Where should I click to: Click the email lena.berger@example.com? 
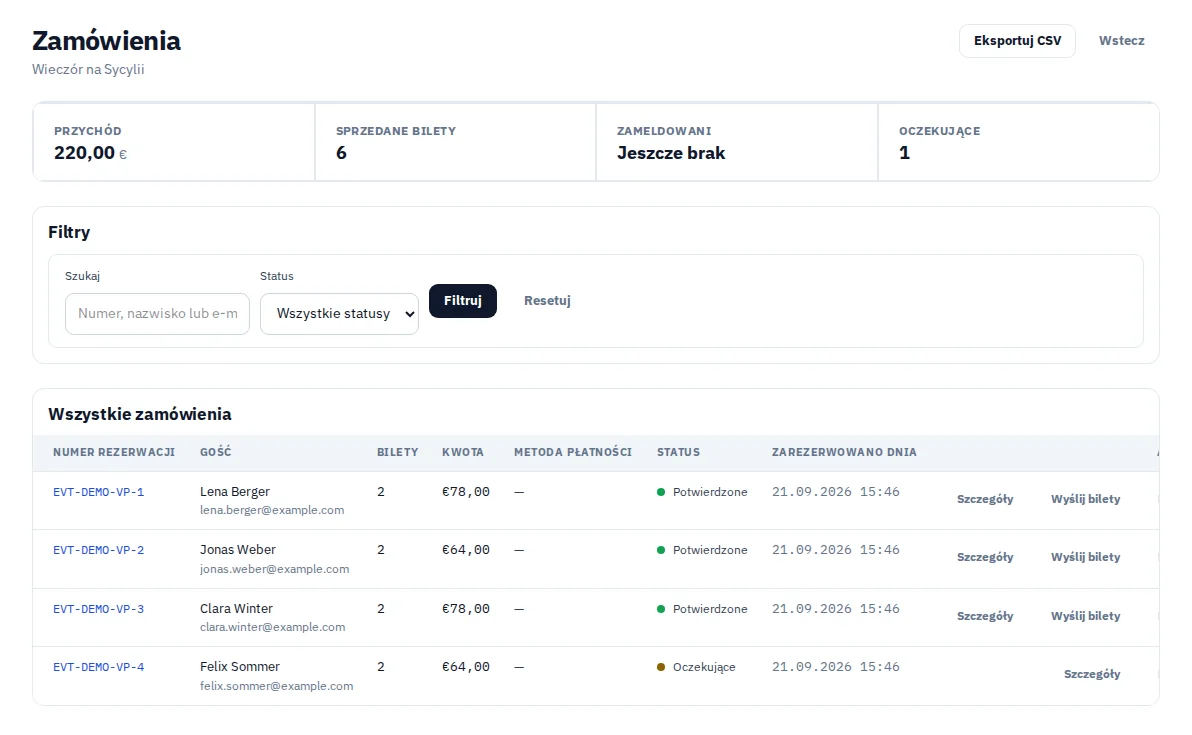click(x=272, y=510)
